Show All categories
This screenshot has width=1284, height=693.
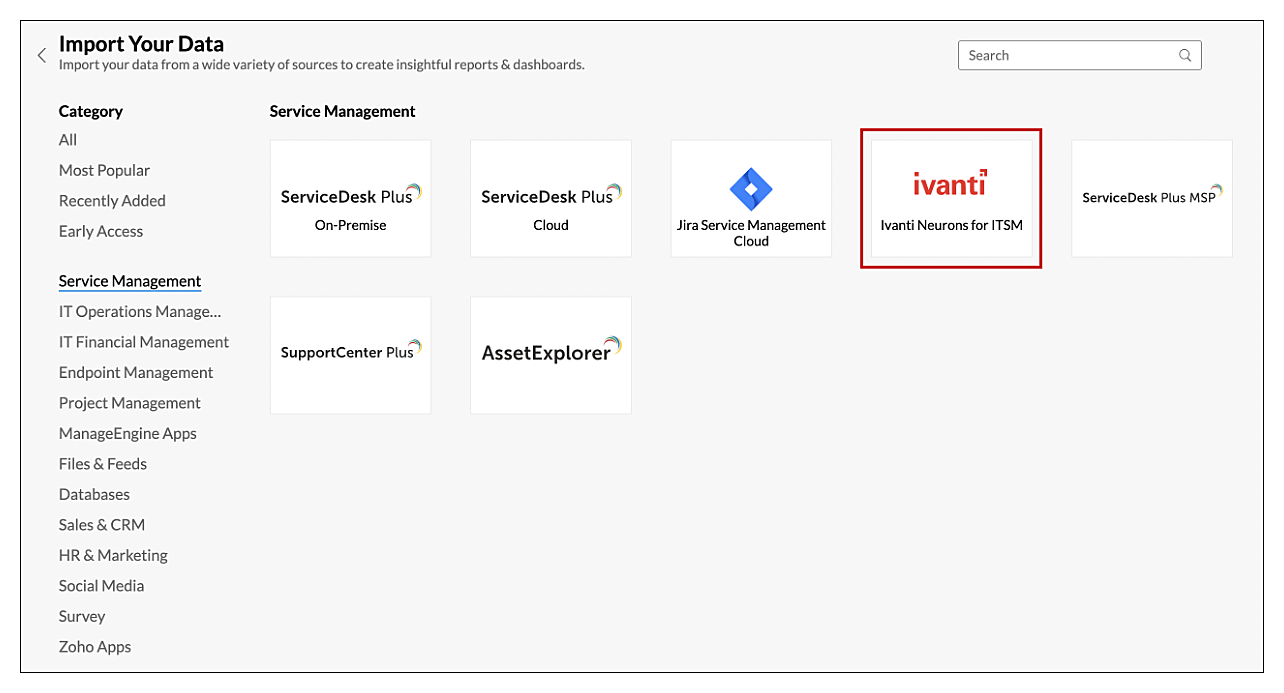68,140
